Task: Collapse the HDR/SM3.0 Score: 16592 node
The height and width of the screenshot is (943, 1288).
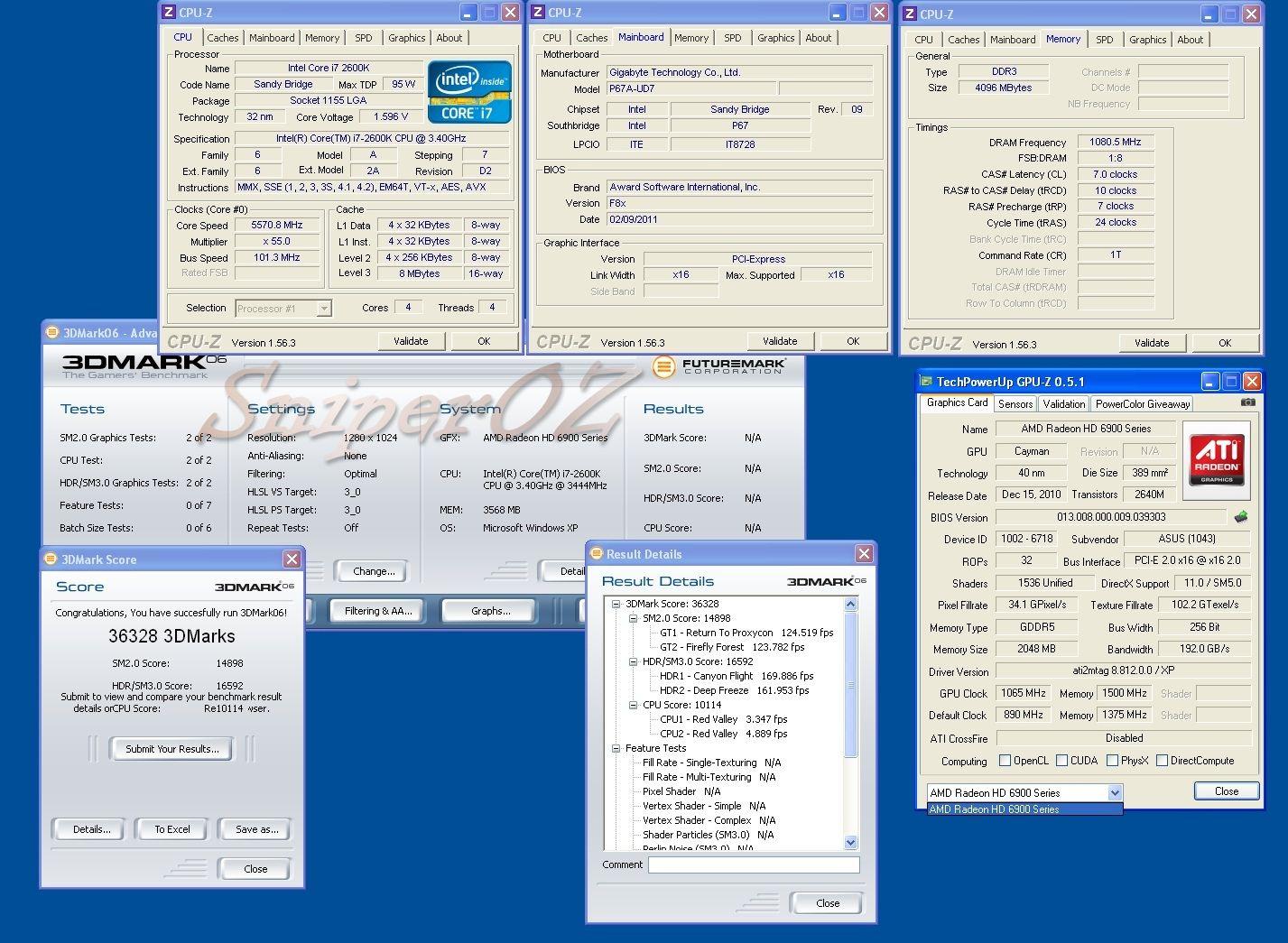Action: pyautogui.click(x=634, y=661)
